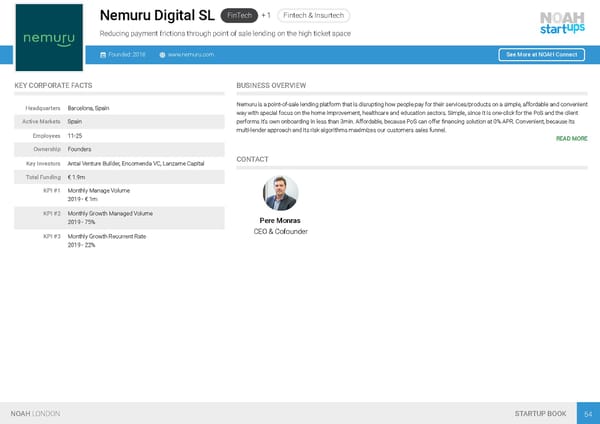Expand business overview with READ MORE
600x424 pixels.
571,139
